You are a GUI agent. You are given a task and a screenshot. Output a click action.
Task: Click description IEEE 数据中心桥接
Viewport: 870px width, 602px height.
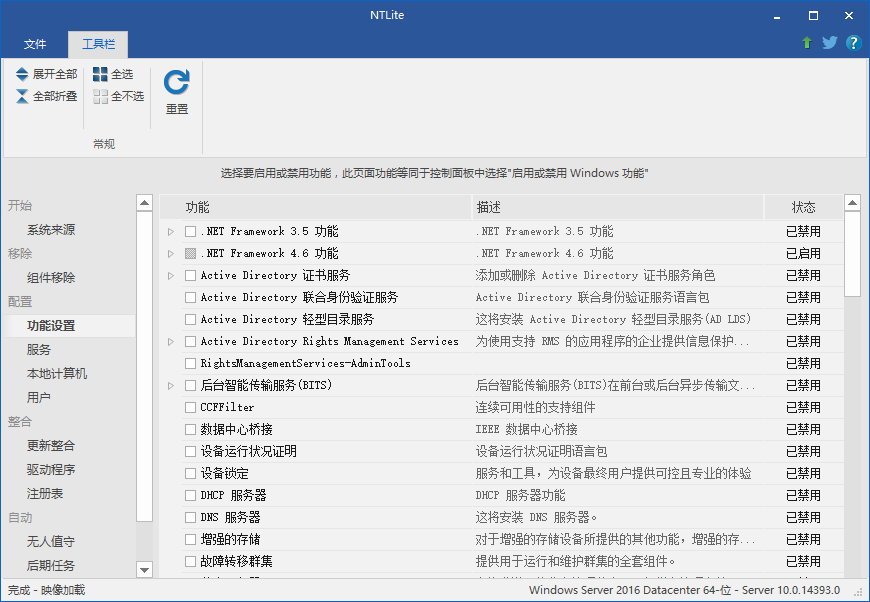point(527,429)
